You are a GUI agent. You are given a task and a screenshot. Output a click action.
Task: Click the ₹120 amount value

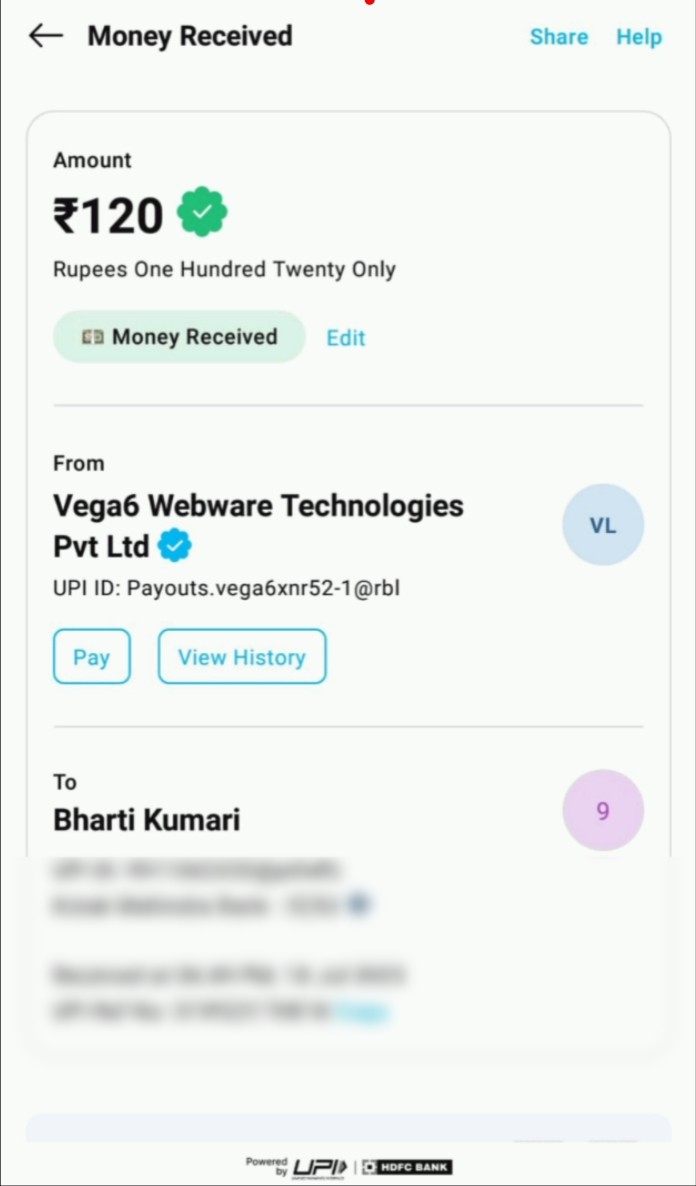pyautogui.click(x=108, y=215)
